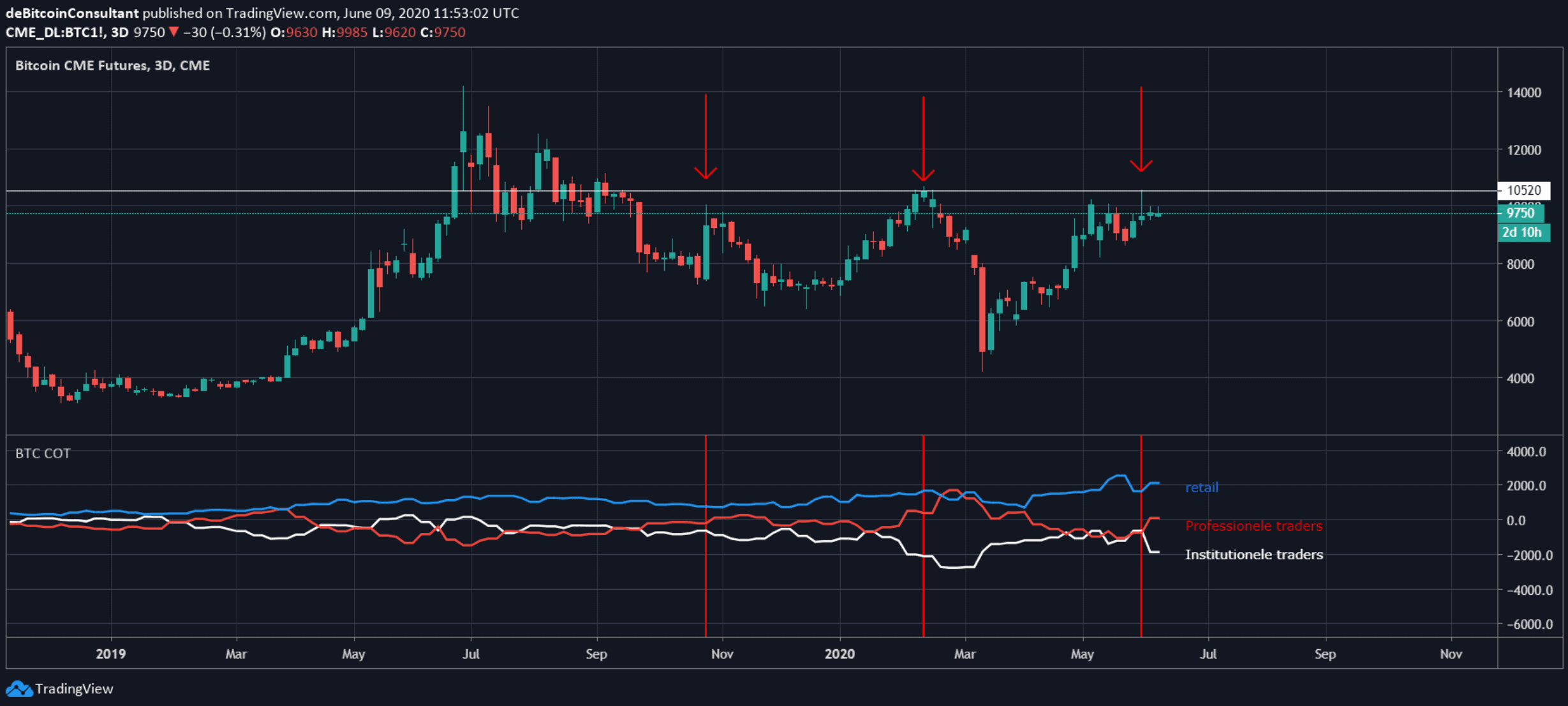
Task: Click the blue retail legend label
Action: point(1202,488)
